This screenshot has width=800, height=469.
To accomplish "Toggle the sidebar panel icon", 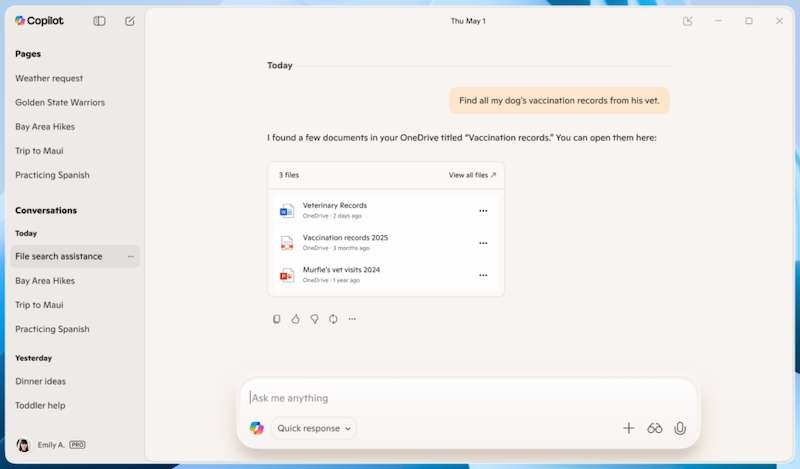I will [x=99, y=21].
